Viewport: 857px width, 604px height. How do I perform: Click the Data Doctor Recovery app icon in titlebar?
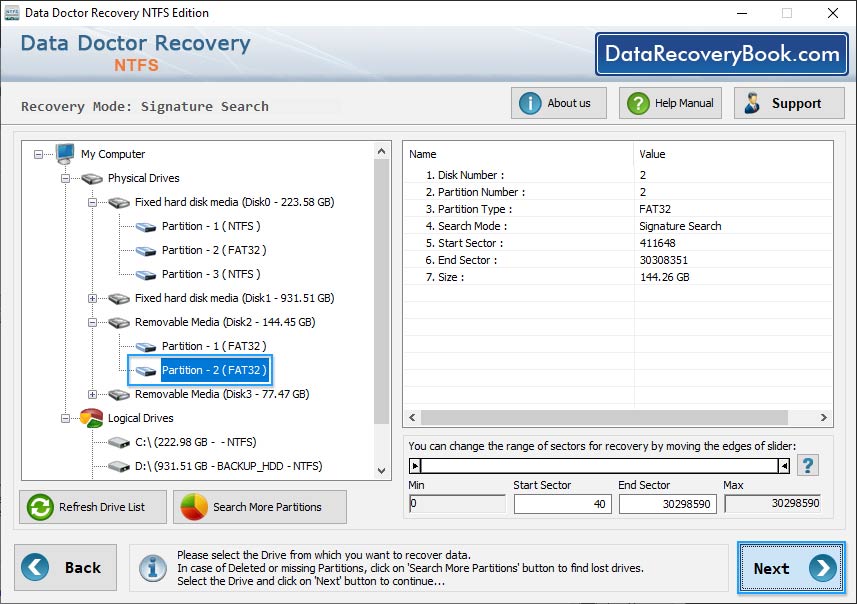11,13
